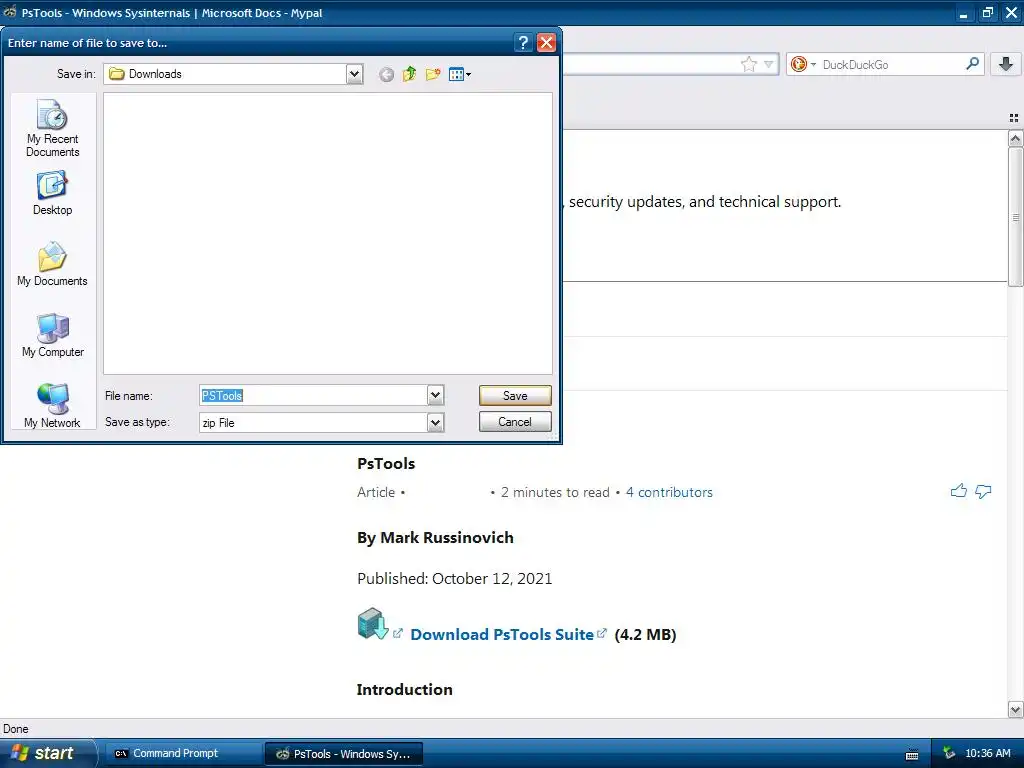Viewport: 1024px width, 768px height.
Task: Select Desktop location in save dialog
Action: (x=52, y=193)
